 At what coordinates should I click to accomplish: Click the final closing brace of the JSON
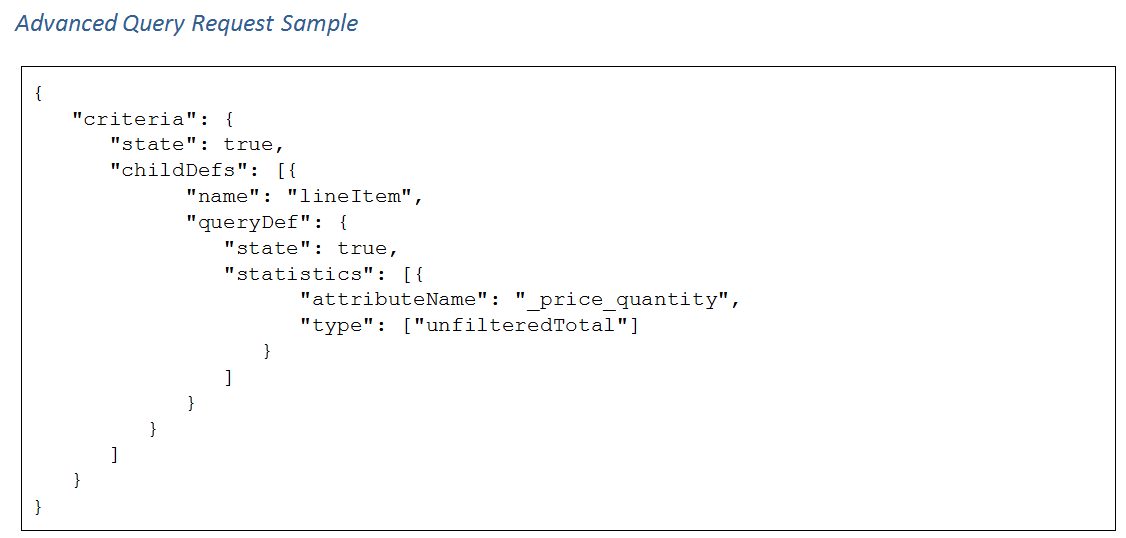[x=38, y=506]
